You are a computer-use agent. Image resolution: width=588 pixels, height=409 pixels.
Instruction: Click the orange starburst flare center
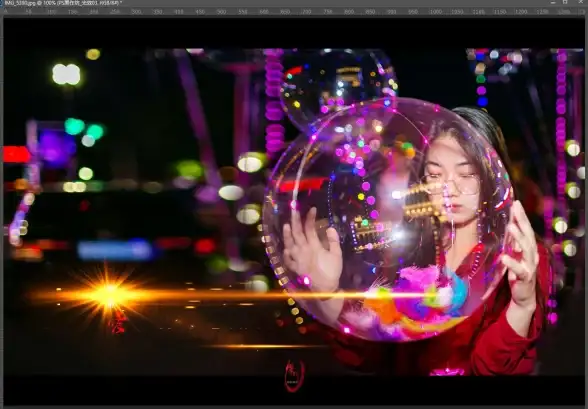109,295
